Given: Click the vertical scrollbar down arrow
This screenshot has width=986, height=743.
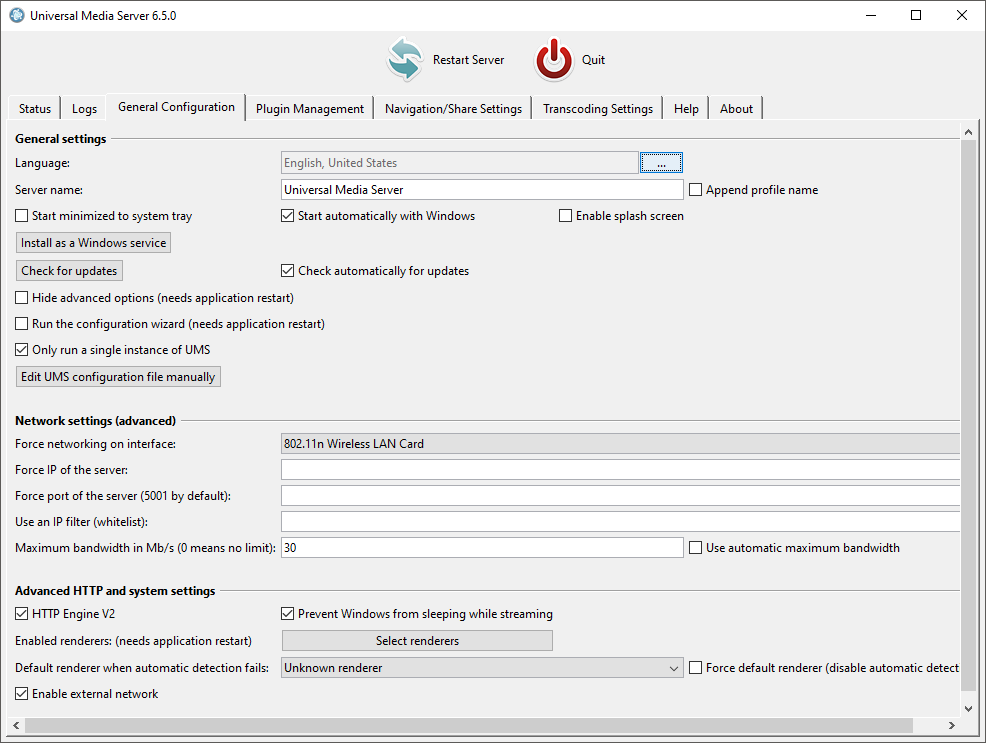Looking at the screenshot, I should 968,708.
